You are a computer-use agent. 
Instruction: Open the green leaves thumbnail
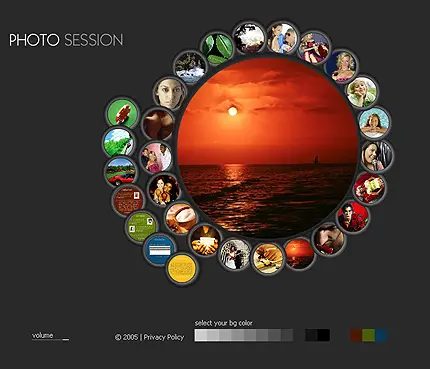coord(218,48)
